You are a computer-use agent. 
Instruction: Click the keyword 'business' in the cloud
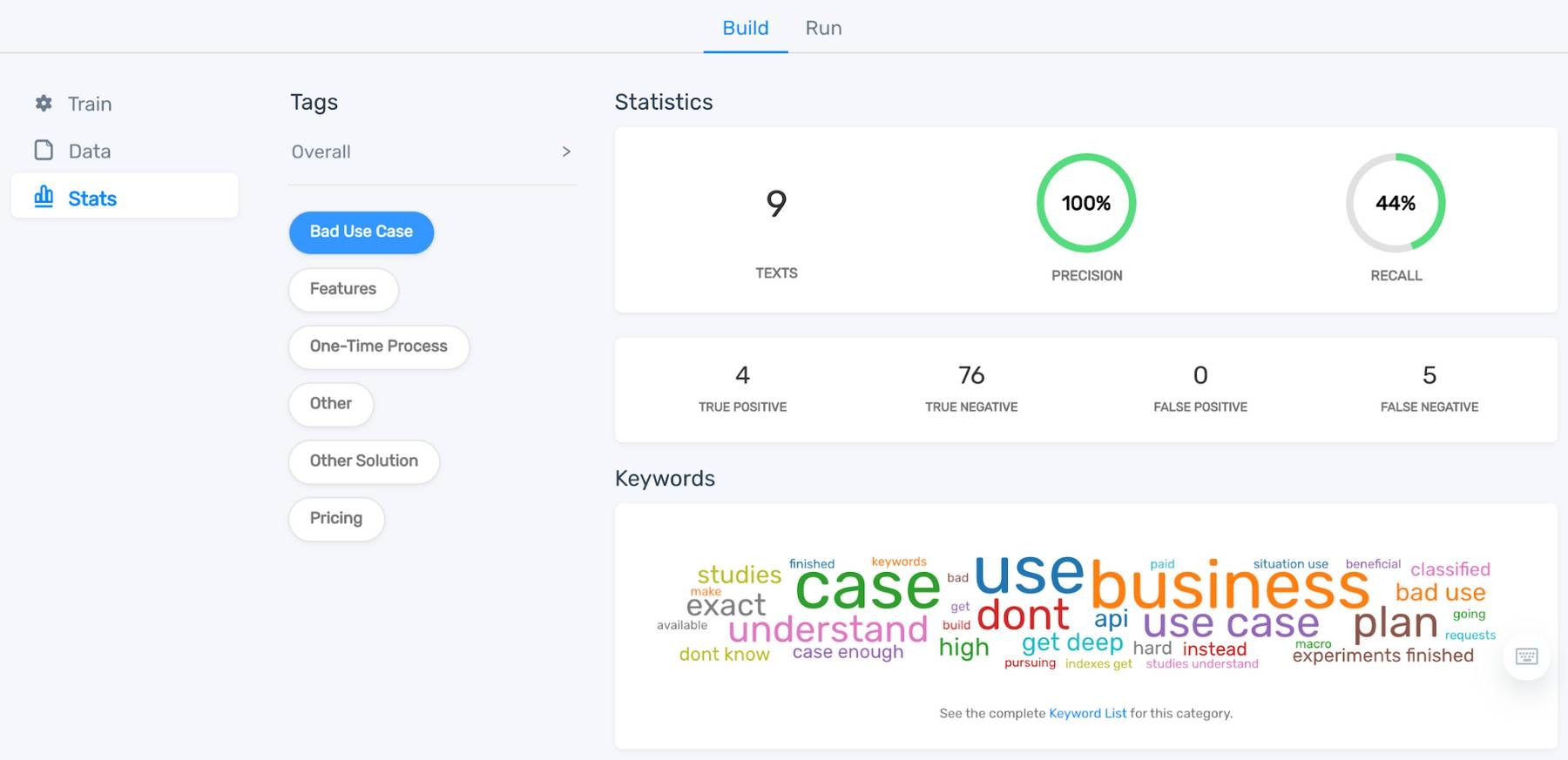[1230, 585]
